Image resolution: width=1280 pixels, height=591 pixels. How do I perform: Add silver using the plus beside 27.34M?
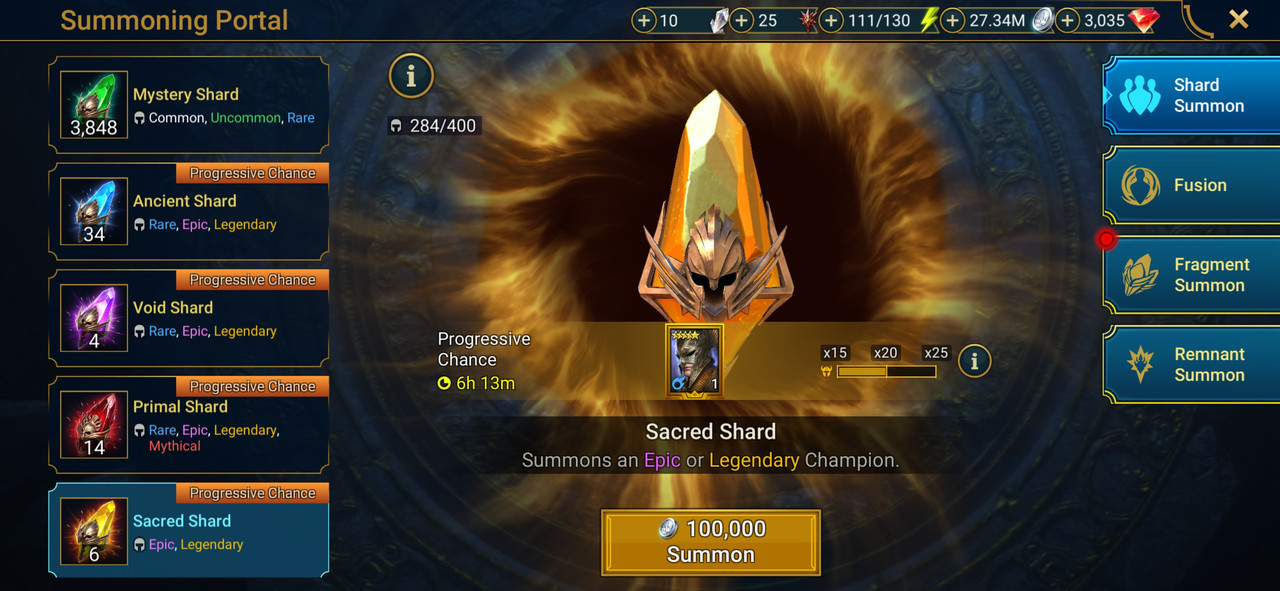point(953,20)
